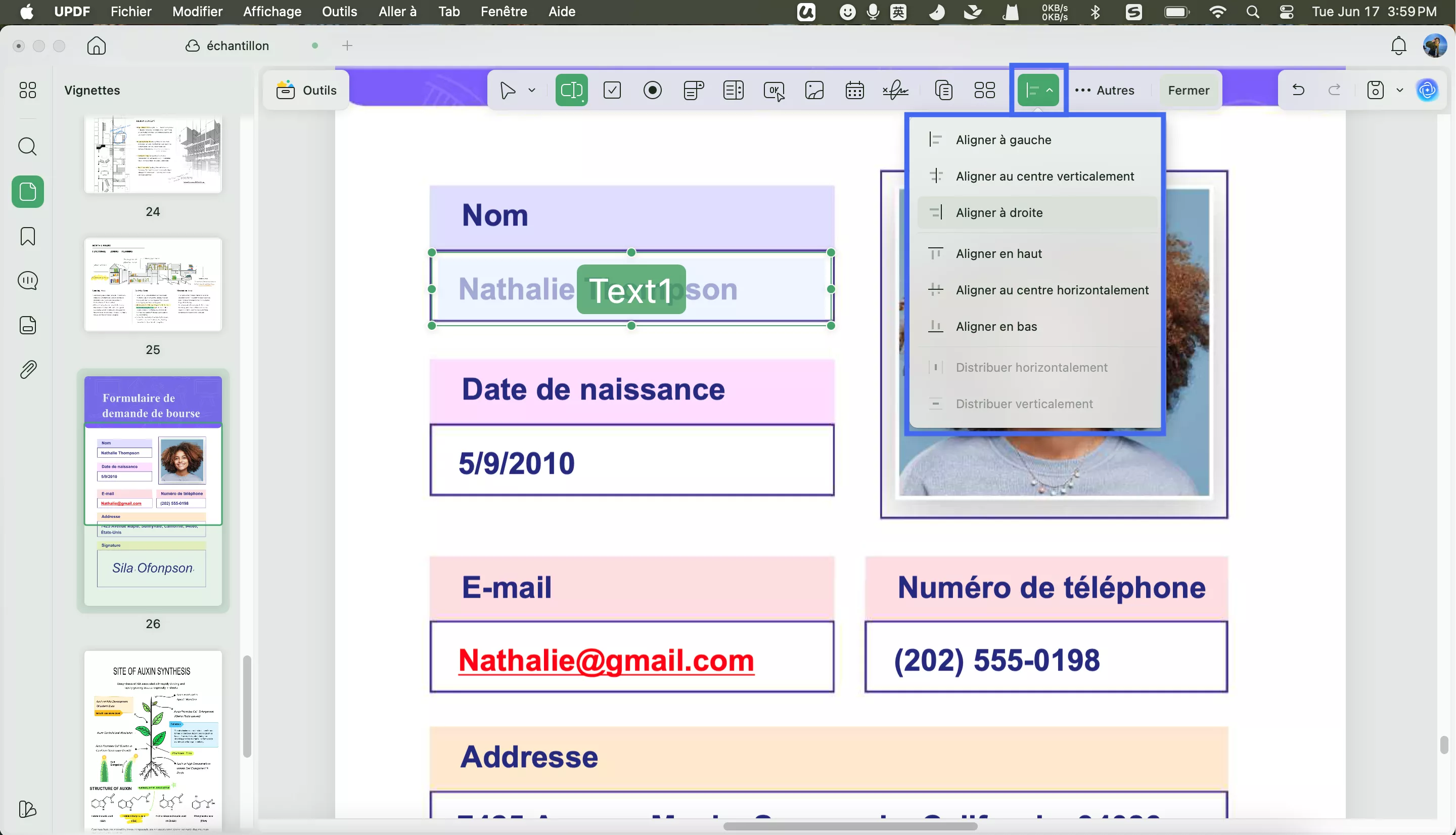Expand the save options dropdown arrow
Viewport: 1456px width, 835px height.
tap(1400, 90)
